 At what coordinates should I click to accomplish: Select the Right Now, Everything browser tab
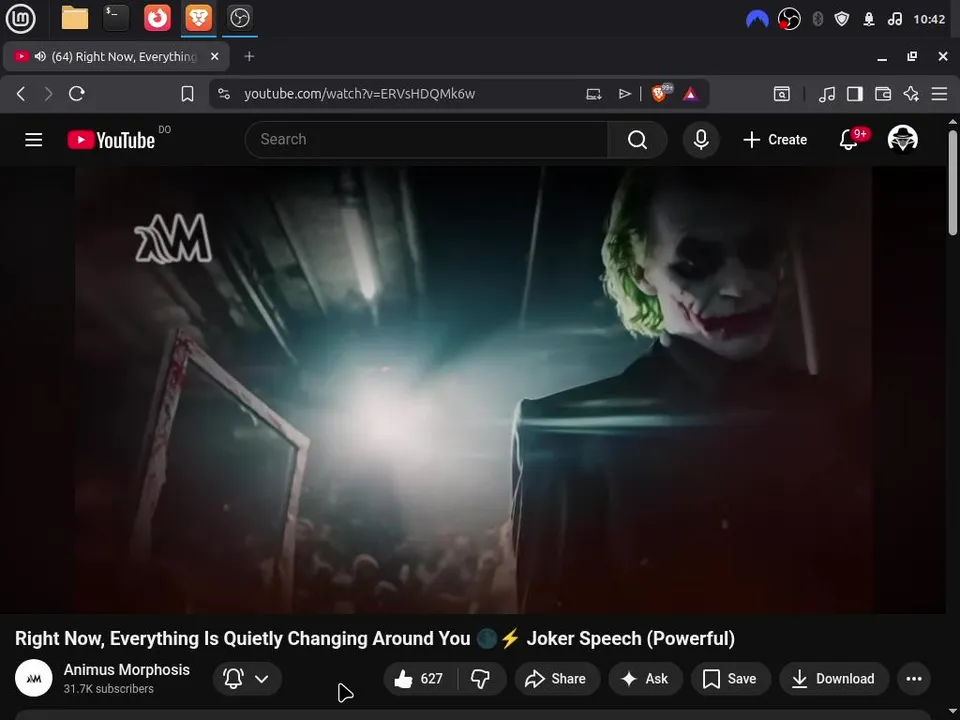pos(116,56)
